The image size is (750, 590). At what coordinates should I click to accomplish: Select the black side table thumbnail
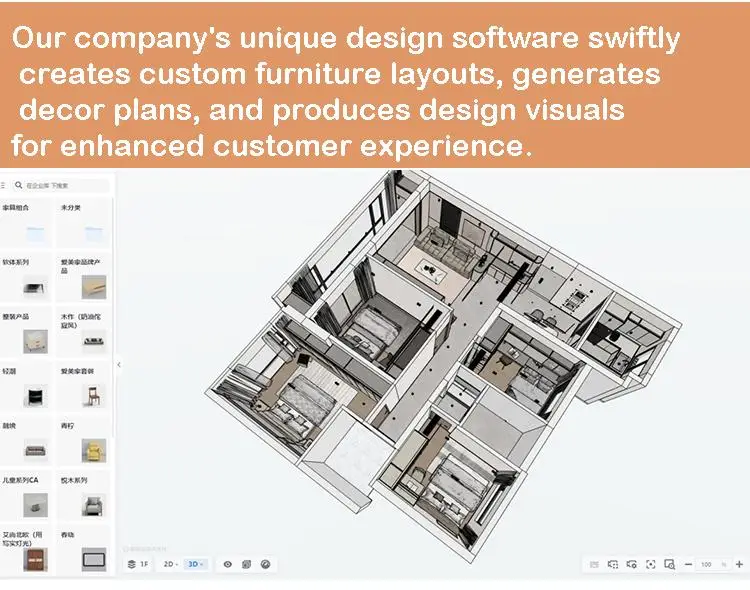(35, 396)
